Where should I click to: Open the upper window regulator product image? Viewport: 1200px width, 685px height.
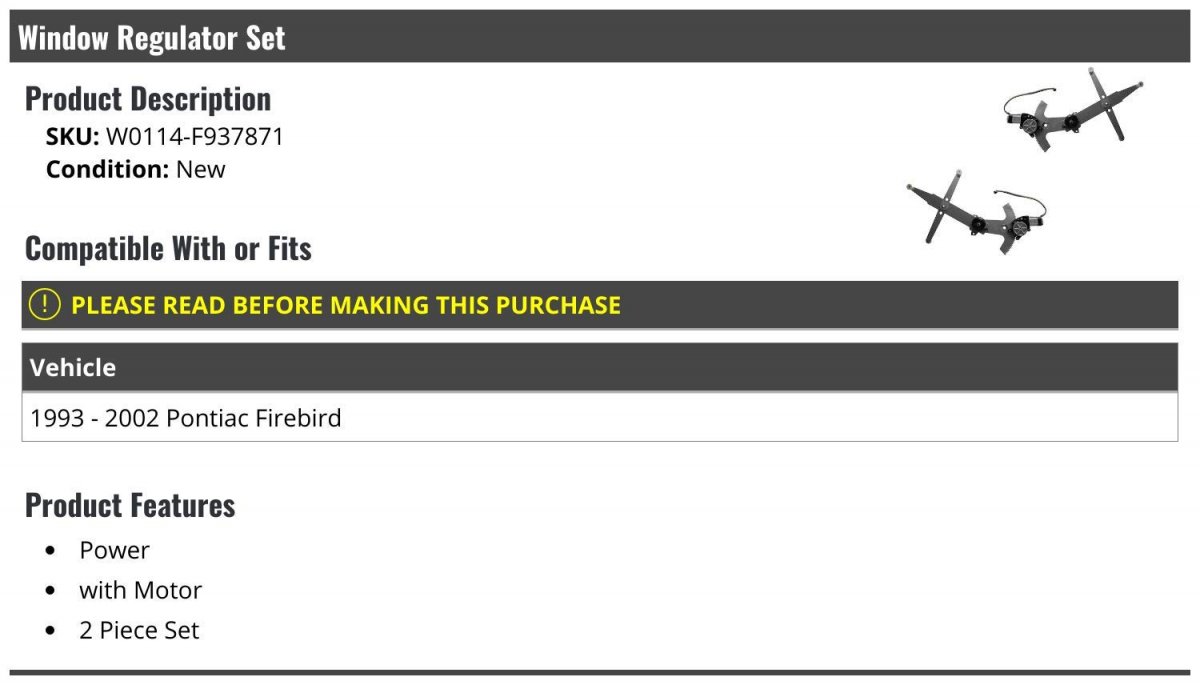(x=1073, y=111)
